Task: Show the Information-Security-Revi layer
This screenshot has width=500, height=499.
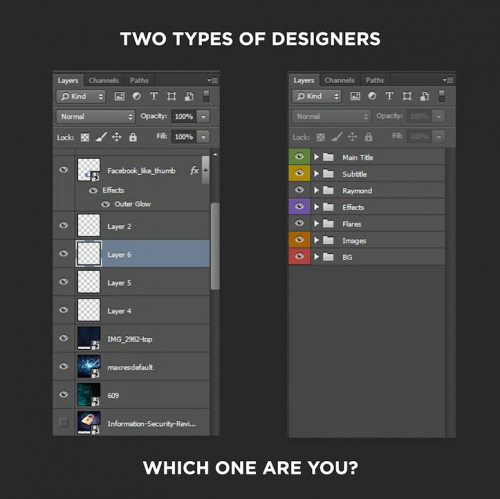Action: [x=63, y=423]
